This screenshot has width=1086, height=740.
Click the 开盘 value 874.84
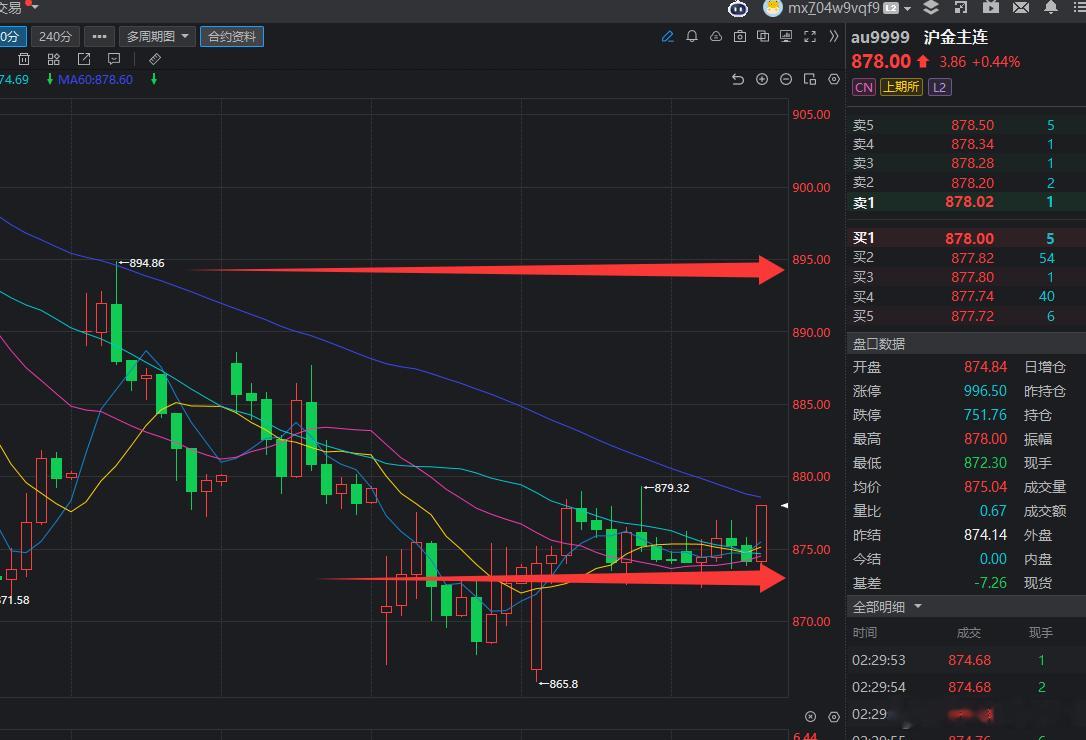point(985,367)
